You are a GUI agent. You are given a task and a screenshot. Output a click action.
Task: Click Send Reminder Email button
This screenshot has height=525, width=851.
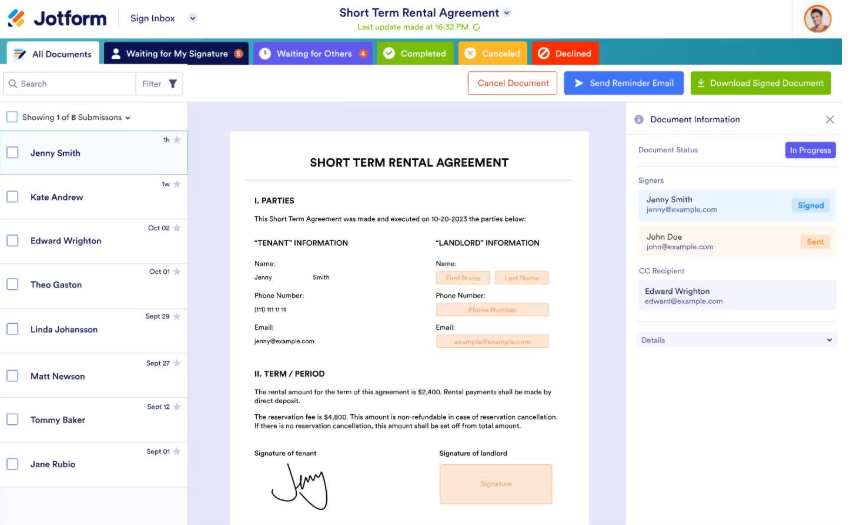[623, 83]
